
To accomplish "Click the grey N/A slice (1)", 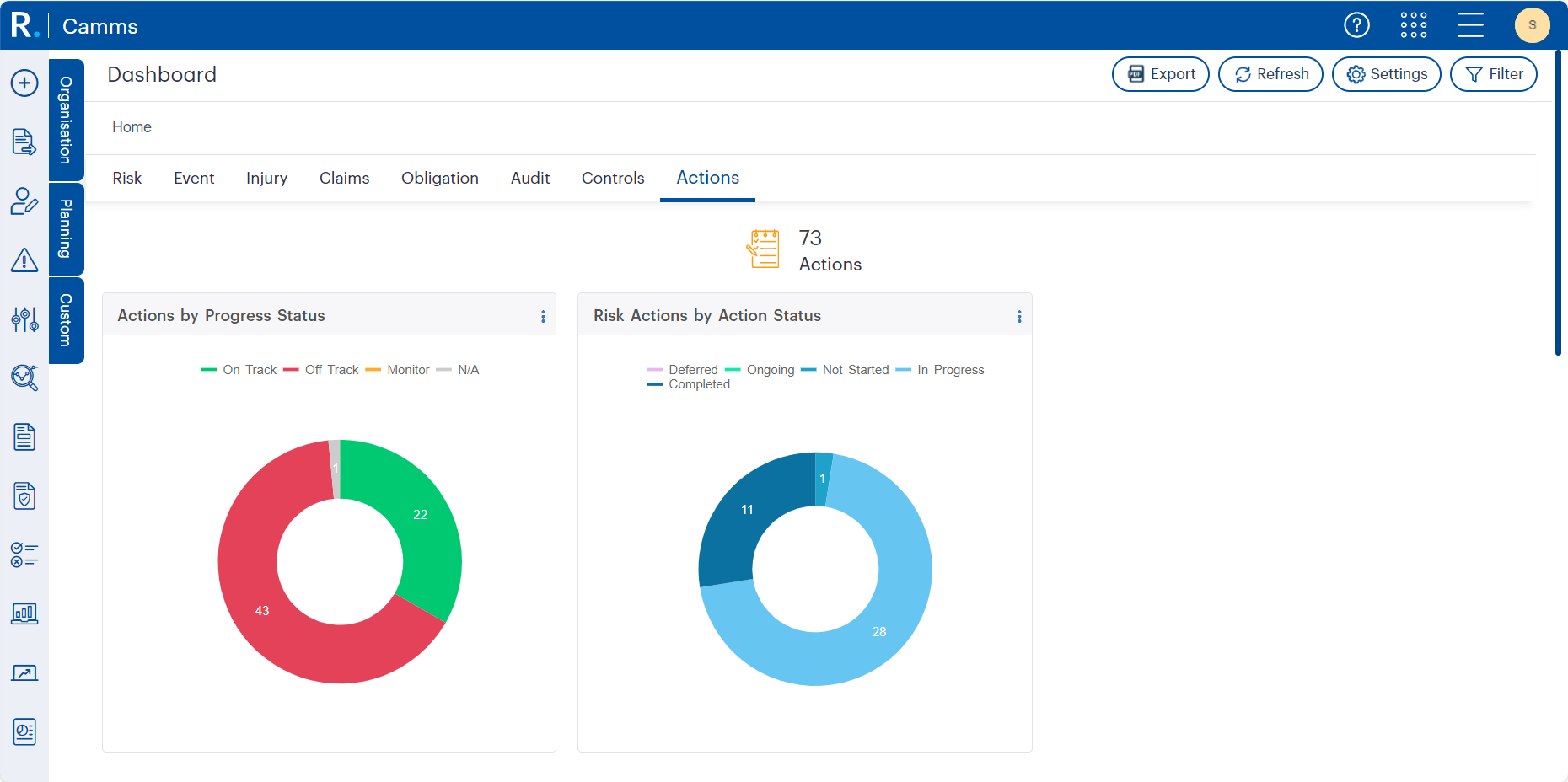I will tap(335, 469).
